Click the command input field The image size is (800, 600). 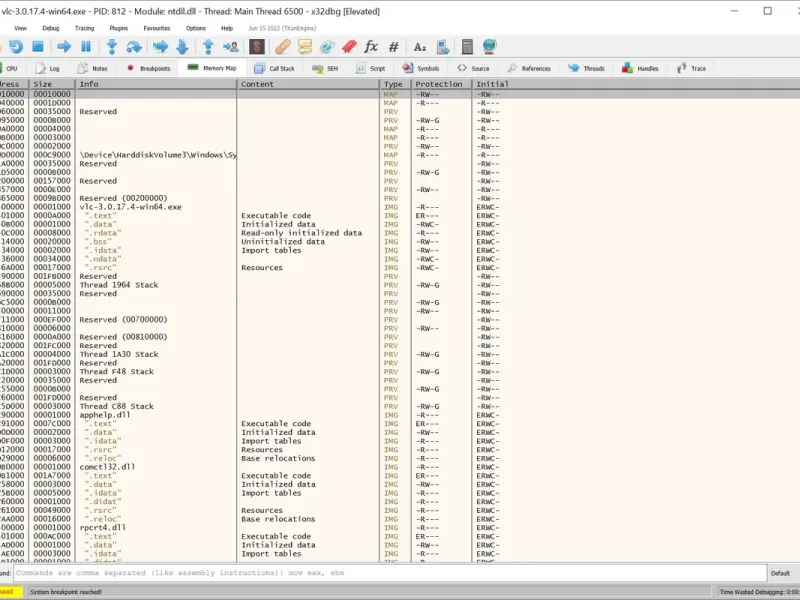(x=390, y=573)
